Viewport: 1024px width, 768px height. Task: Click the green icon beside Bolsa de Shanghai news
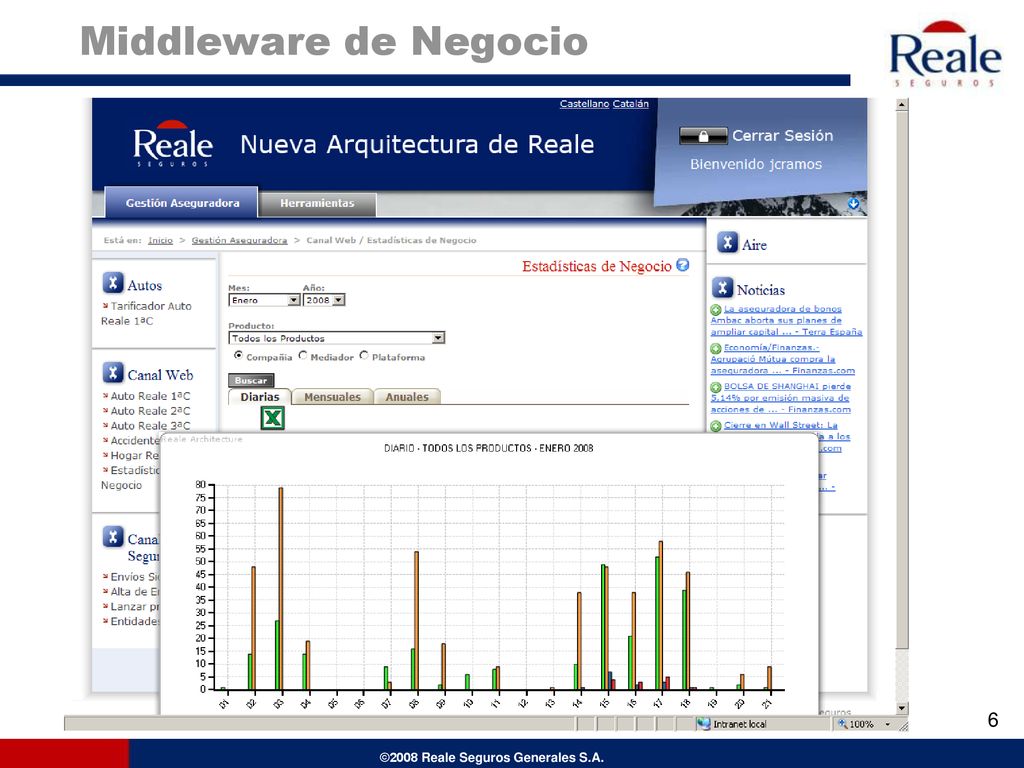pyautogui.click(x=716, y=387)
